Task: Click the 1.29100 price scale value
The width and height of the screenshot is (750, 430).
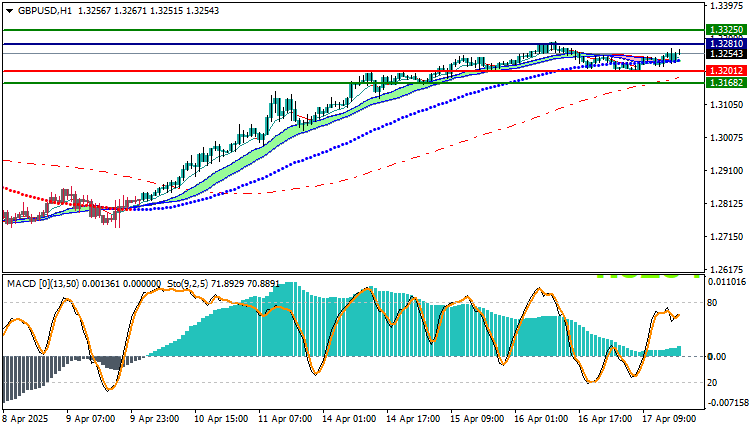Action: 727,171
